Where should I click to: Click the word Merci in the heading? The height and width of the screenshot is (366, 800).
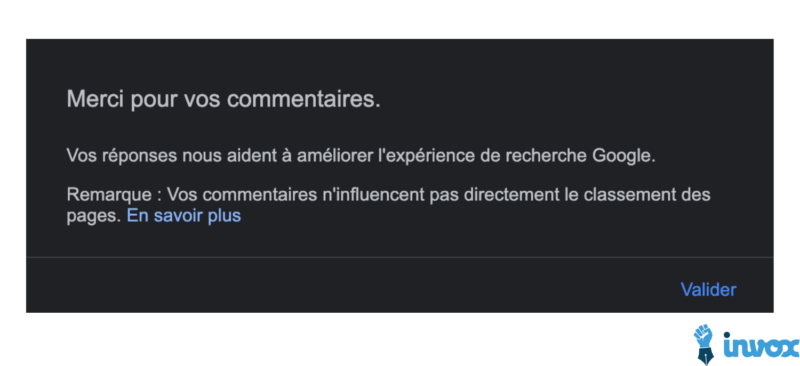pyautogui.click(x=95, y=99)
